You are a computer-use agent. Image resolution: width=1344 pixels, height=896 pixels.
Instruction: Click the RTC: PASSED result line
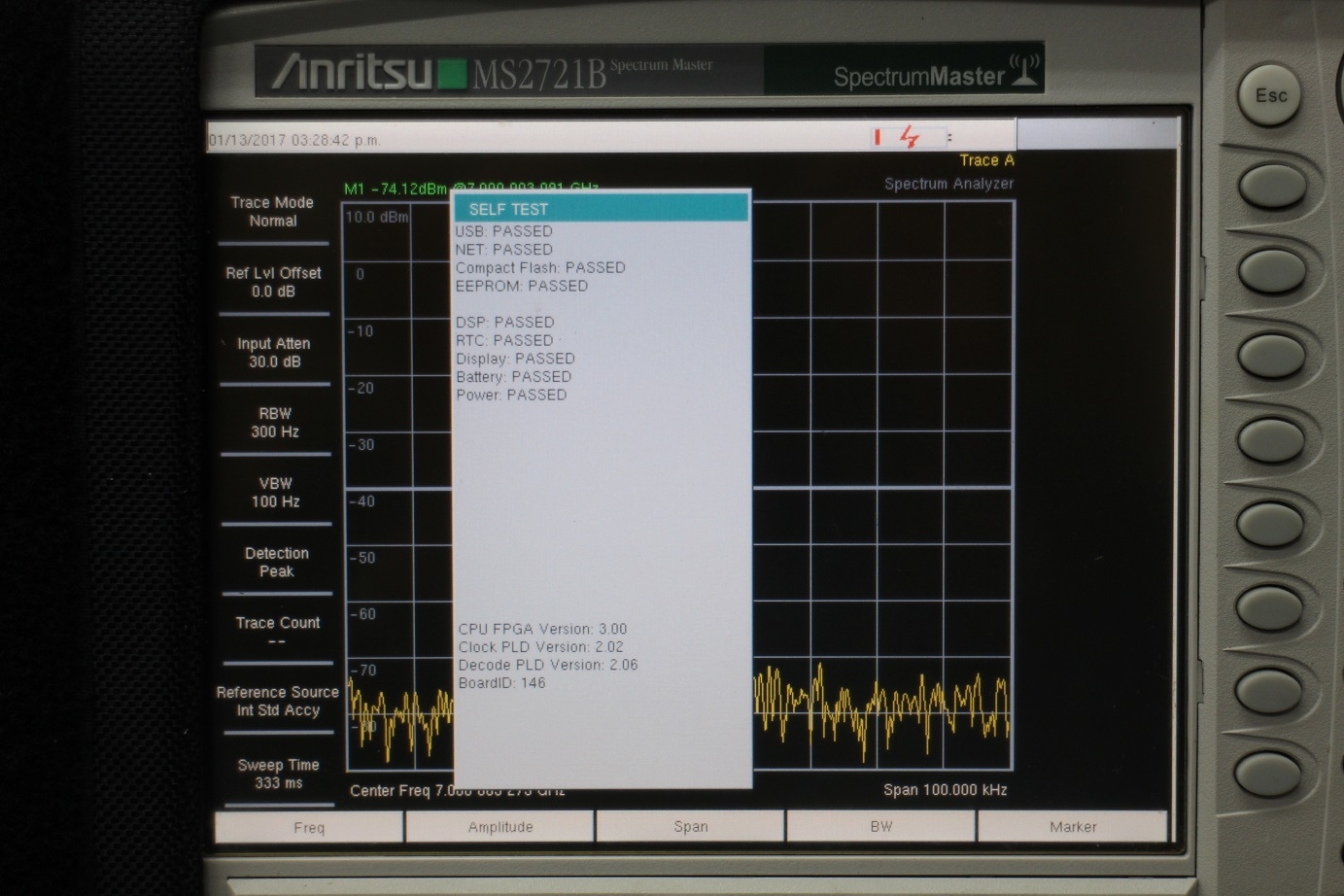click(505, 340)
